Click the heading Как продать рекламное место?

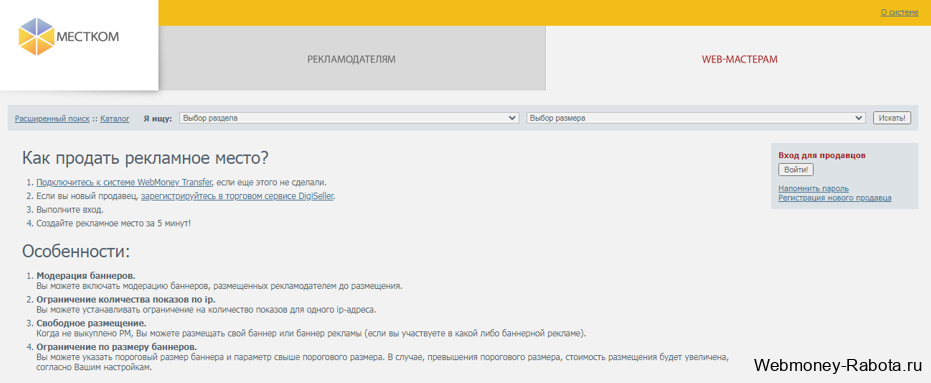click(x=145, y=158)
